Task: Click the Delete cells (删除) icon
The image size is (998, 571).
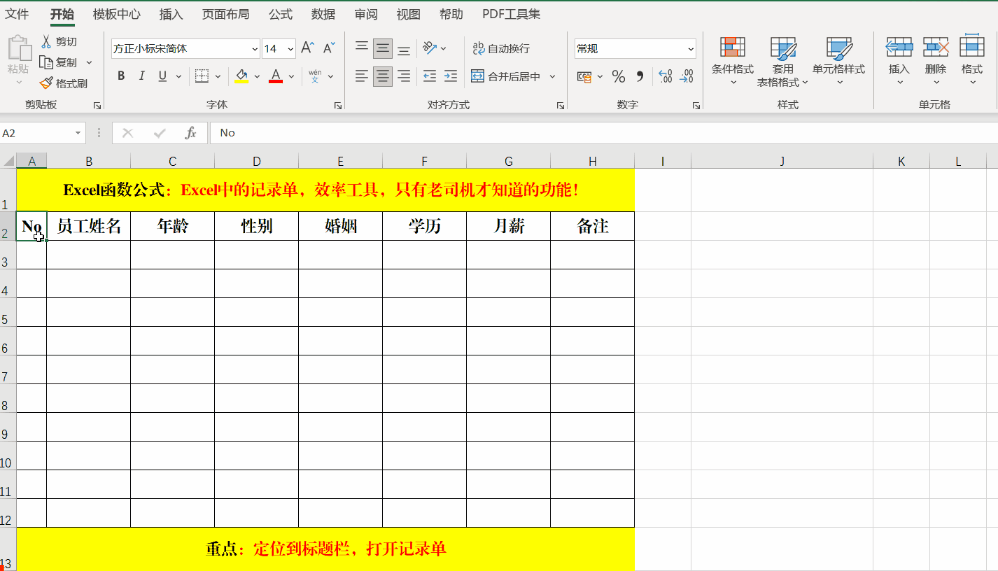Action: [936, 48]
